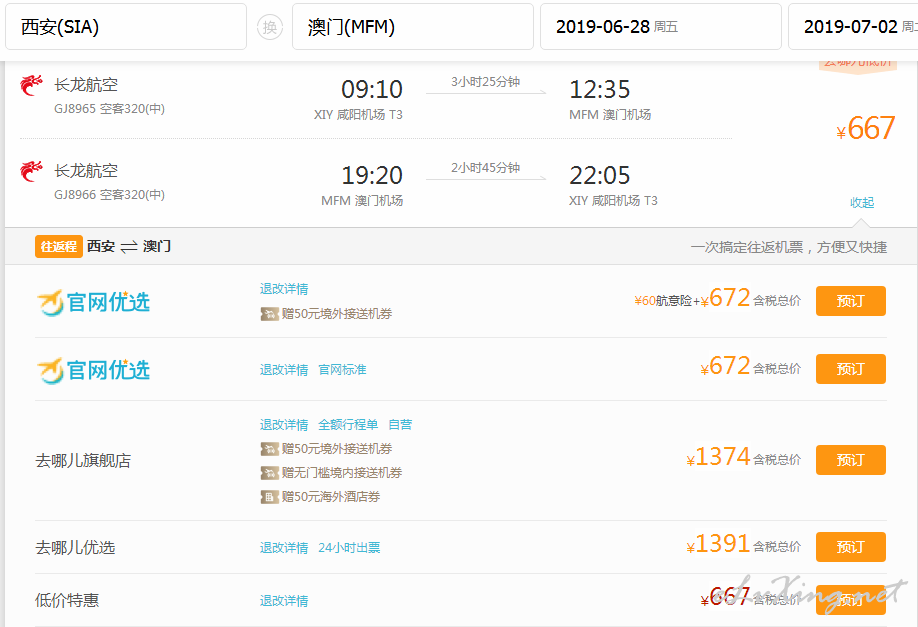
Task: Click the text 一次搞定往返机票，方便又快捷
Action: [x=789, y=247]
